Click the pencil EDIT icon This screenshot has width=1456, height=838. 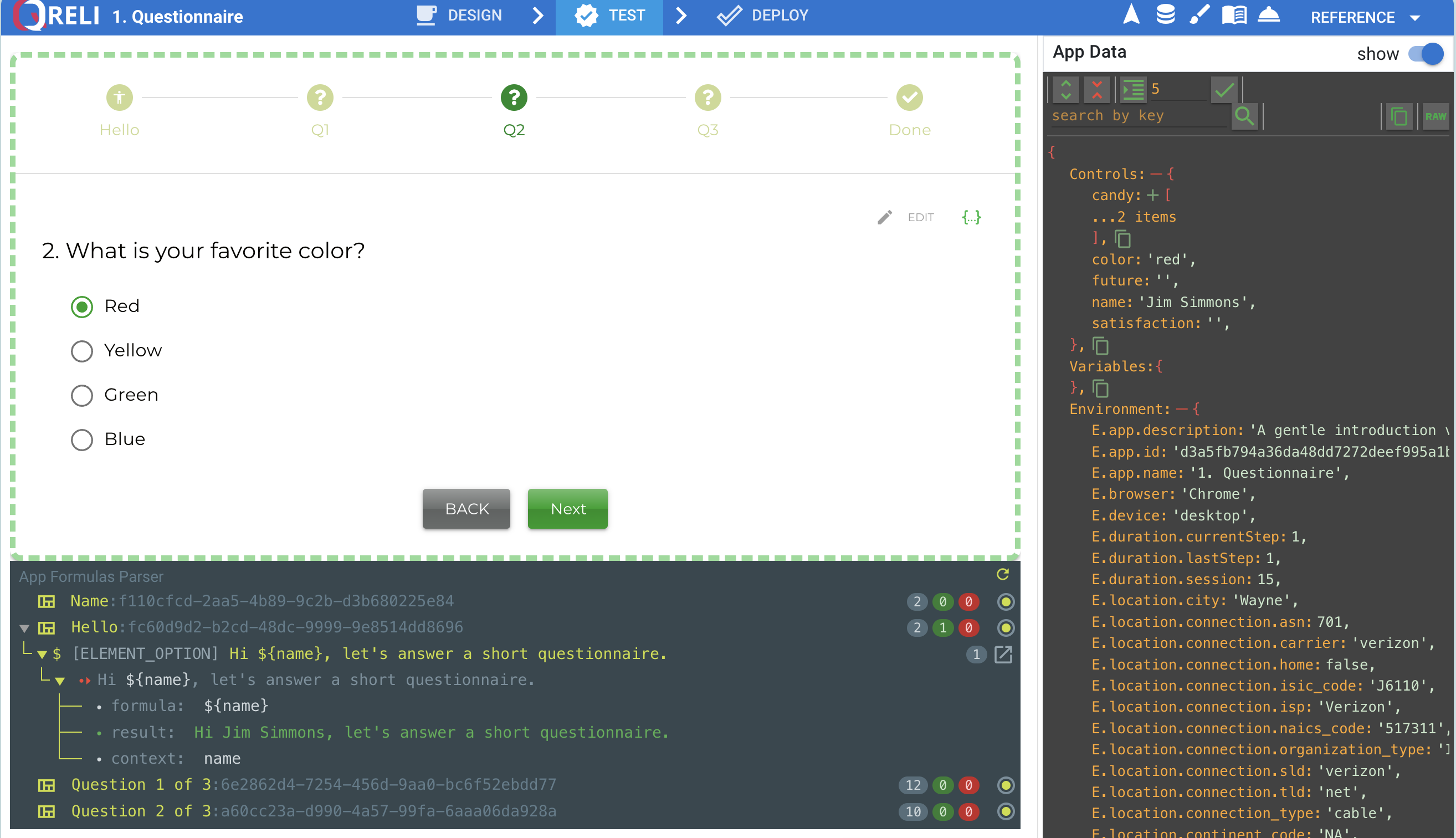coord(884,217)
